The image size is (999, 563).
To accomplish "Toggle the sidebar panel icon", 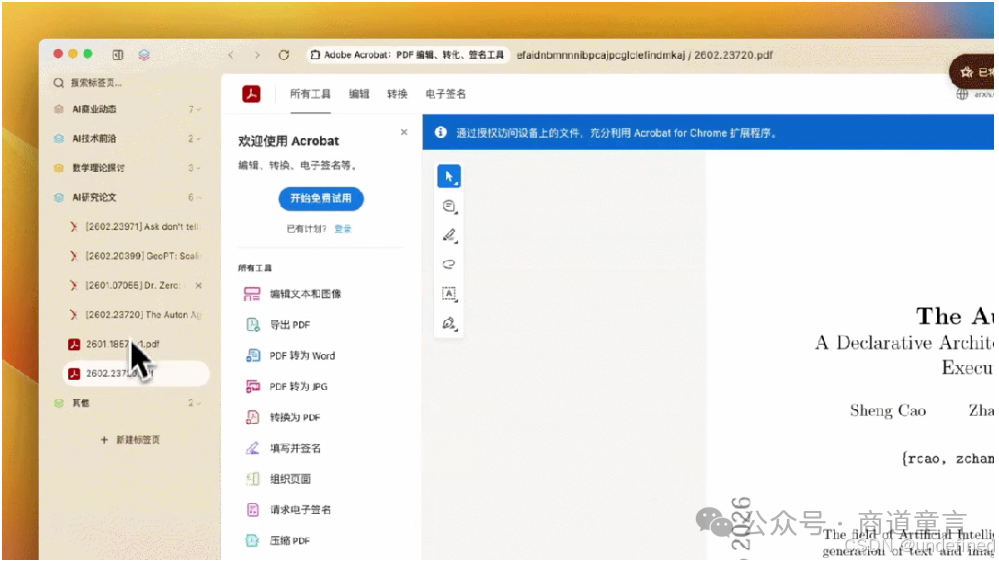I will point(118,55).
